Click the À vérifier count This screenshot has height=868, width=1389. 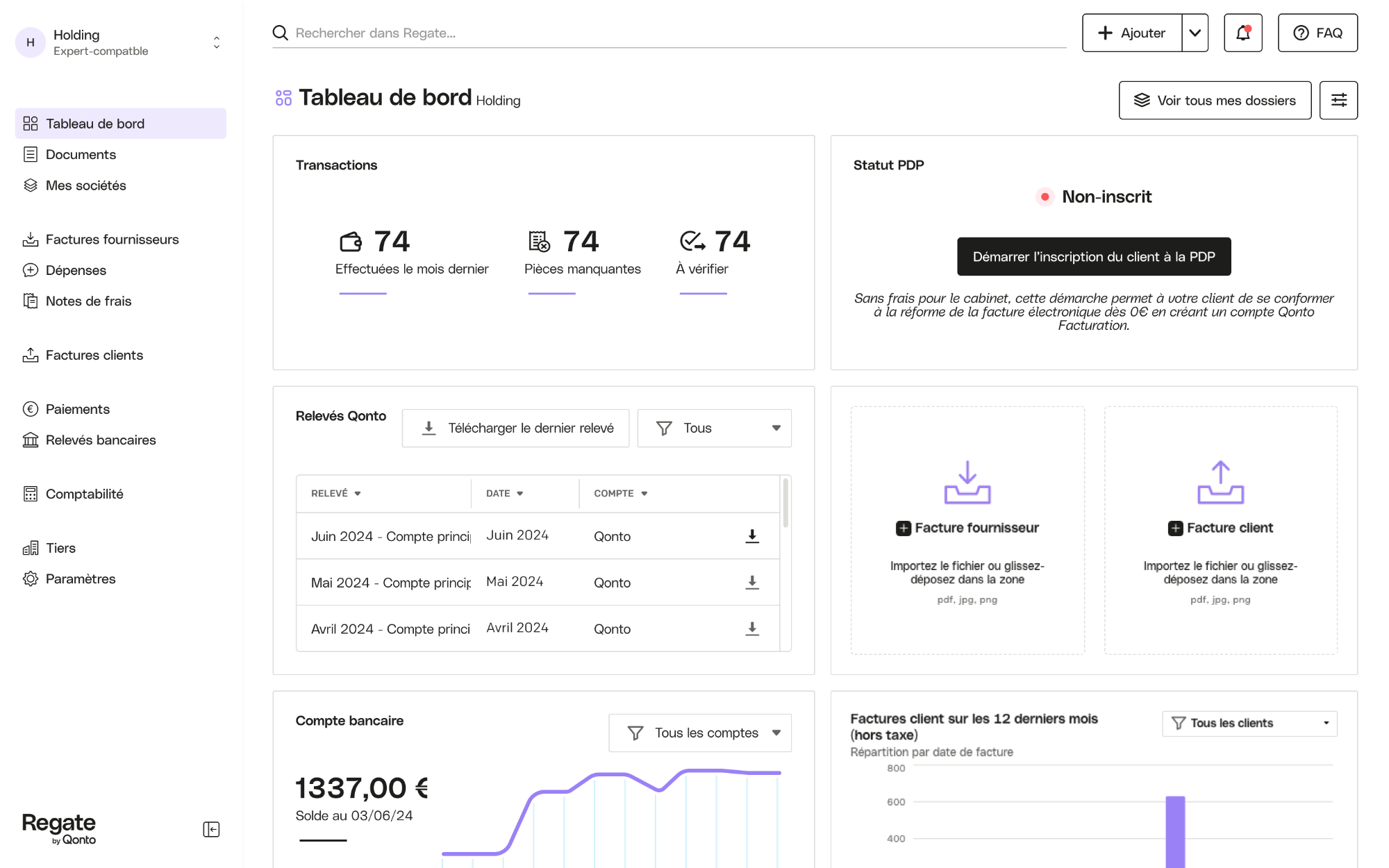point(732,242)
